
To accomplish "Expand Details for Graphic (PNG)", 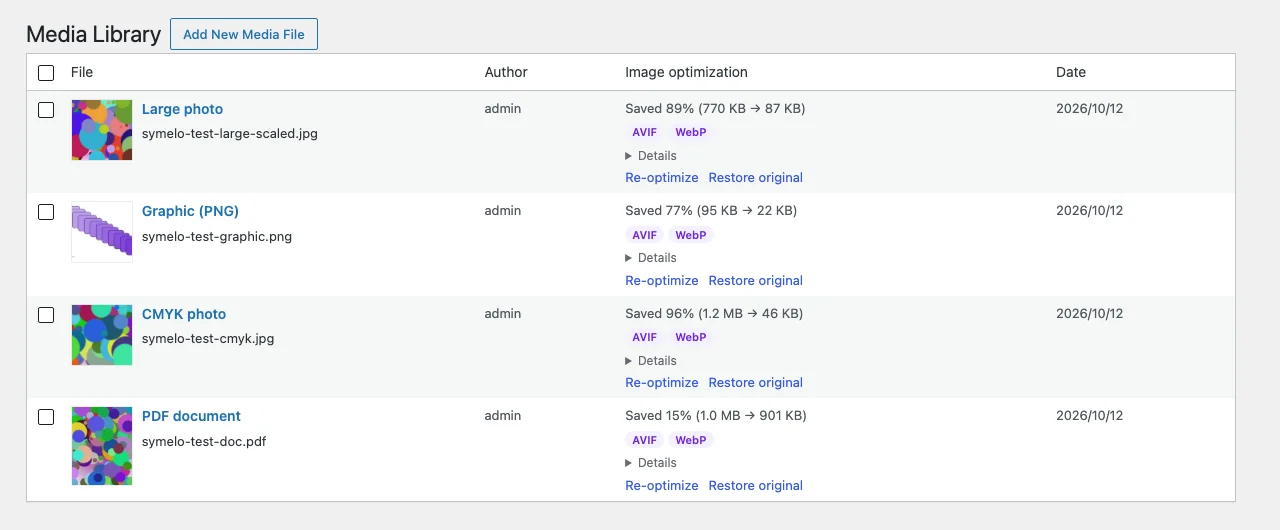I will 651,258.
